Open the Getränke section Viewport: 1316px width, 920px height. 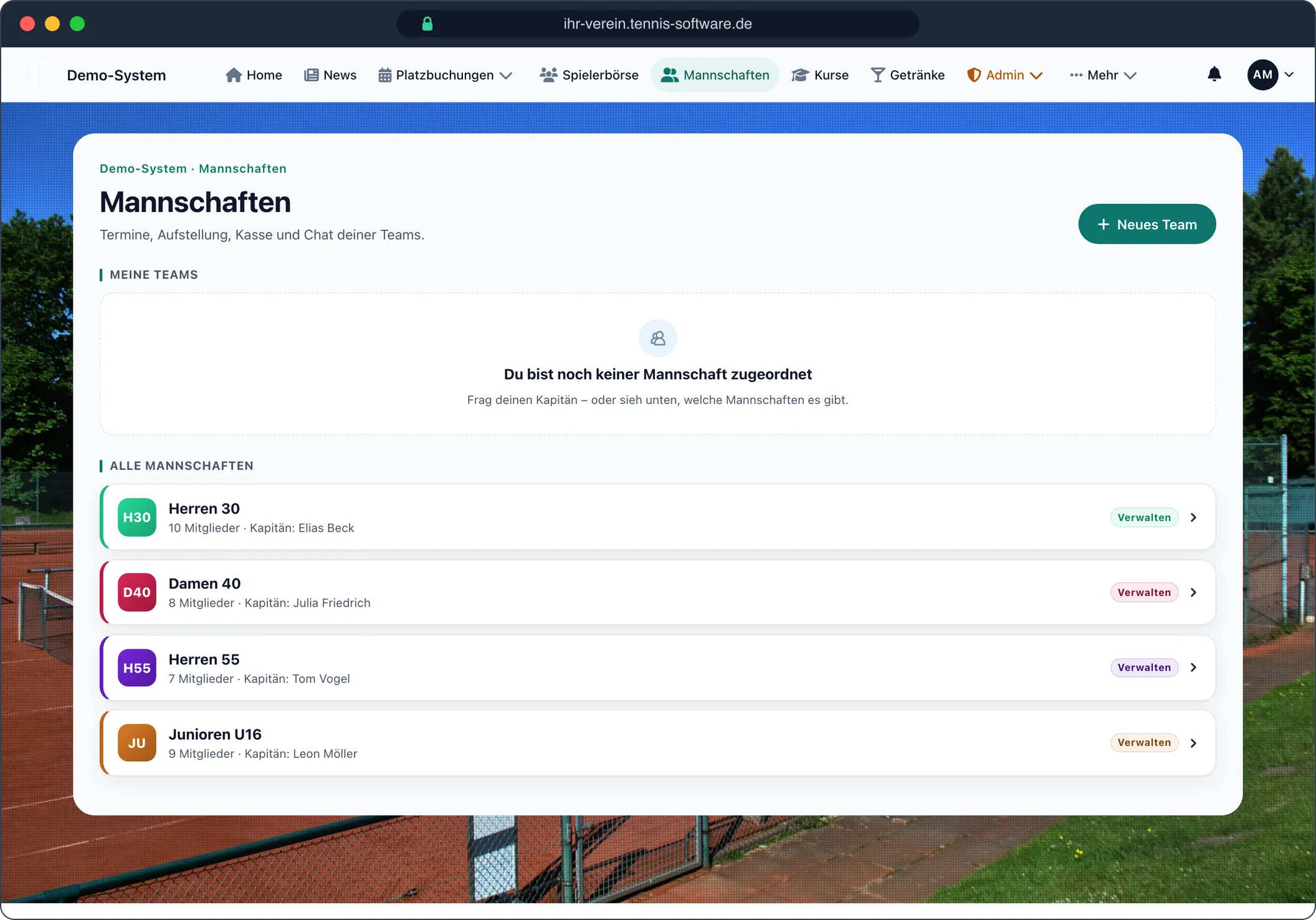(908, 75)
